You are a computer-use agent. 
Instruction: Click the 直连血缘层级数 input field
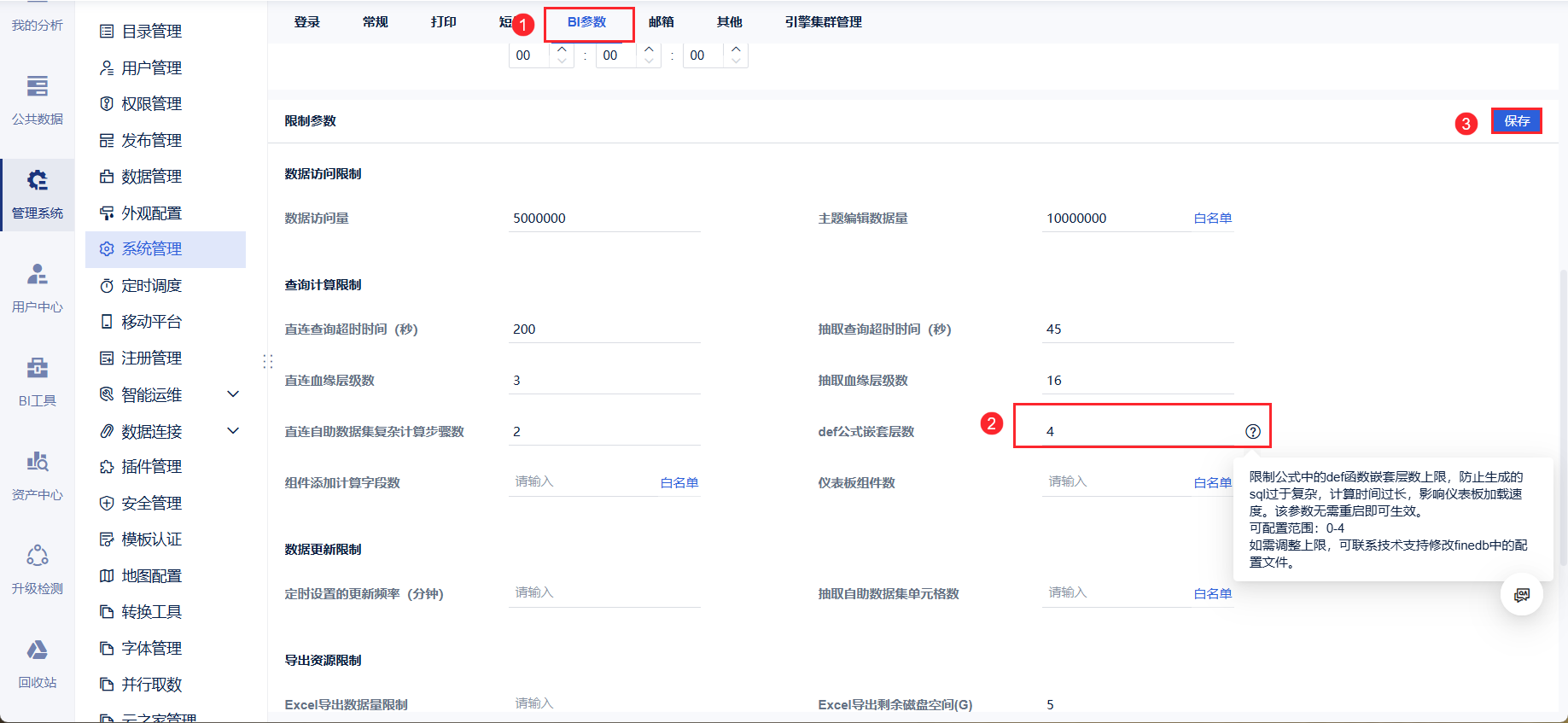tap(604, 381)
